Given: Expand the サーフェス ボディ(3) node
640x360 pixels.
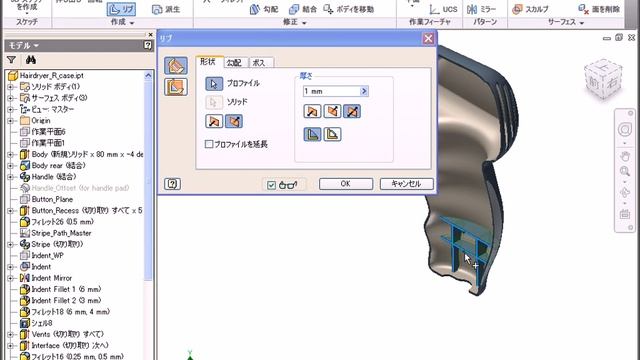Looking at the screenshot, I should click(x=11, y=98).
